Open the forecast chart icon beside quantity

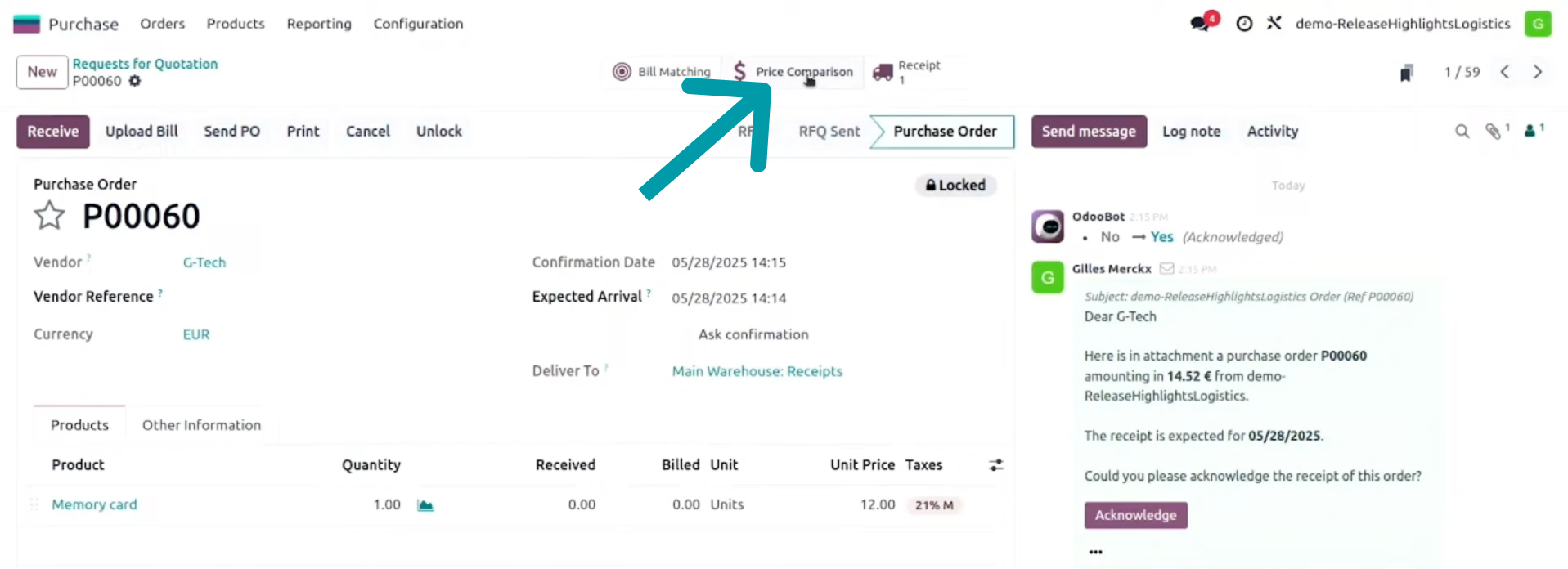425,505
